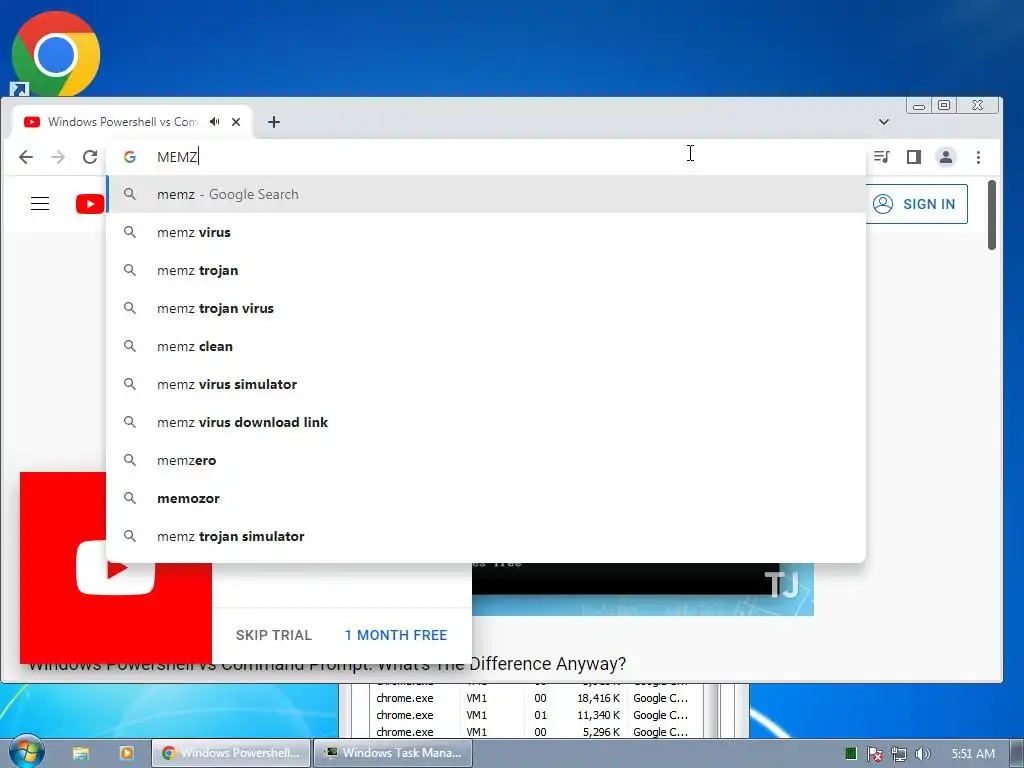Screen dimensions: 1024x768
Task: Click 1 MONTH FREE in the promo
Action: coord(396,635)
